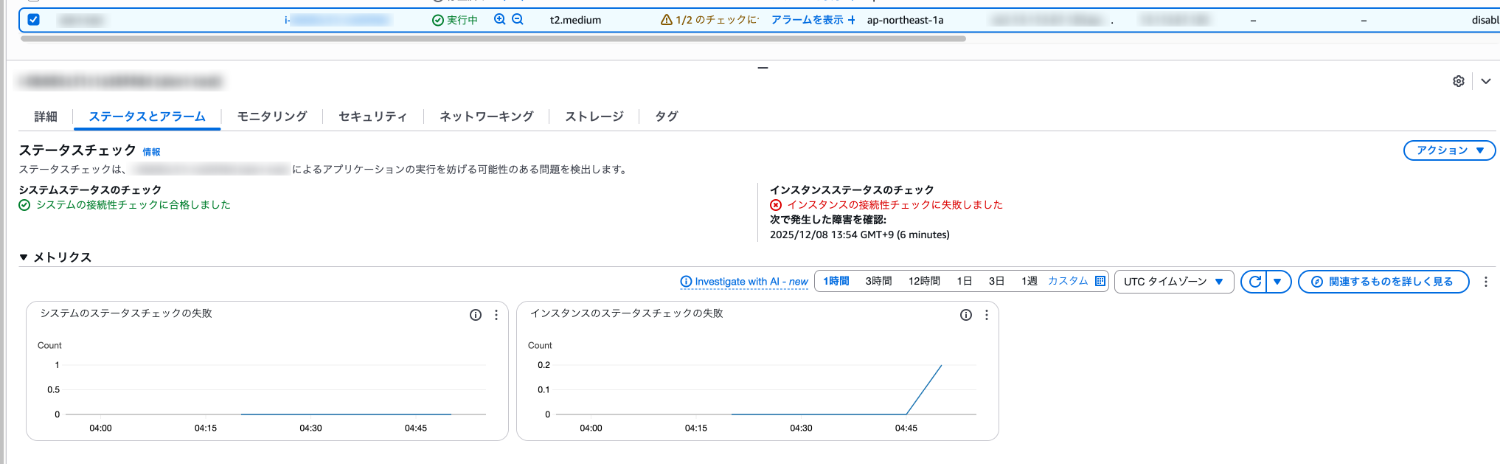1500x464 pixels.
Task: Open options menu on instance status check chart
Action: (986, 315)
